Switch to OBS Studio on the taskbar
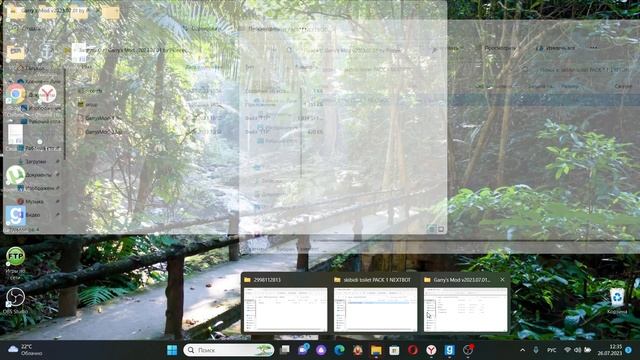The width and height of the screenshot is (640, 360). [468, 350]
